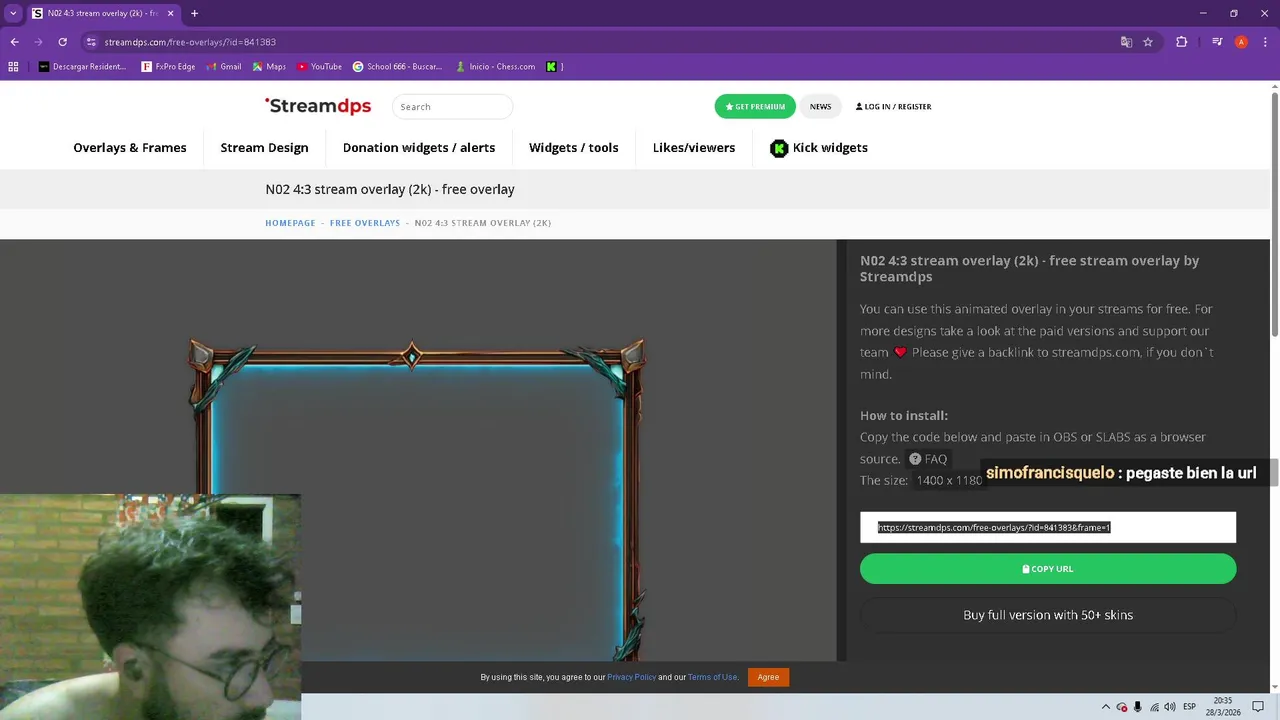
Task: Click the HOMEPAGE breadcrumb
Action: 290,223
